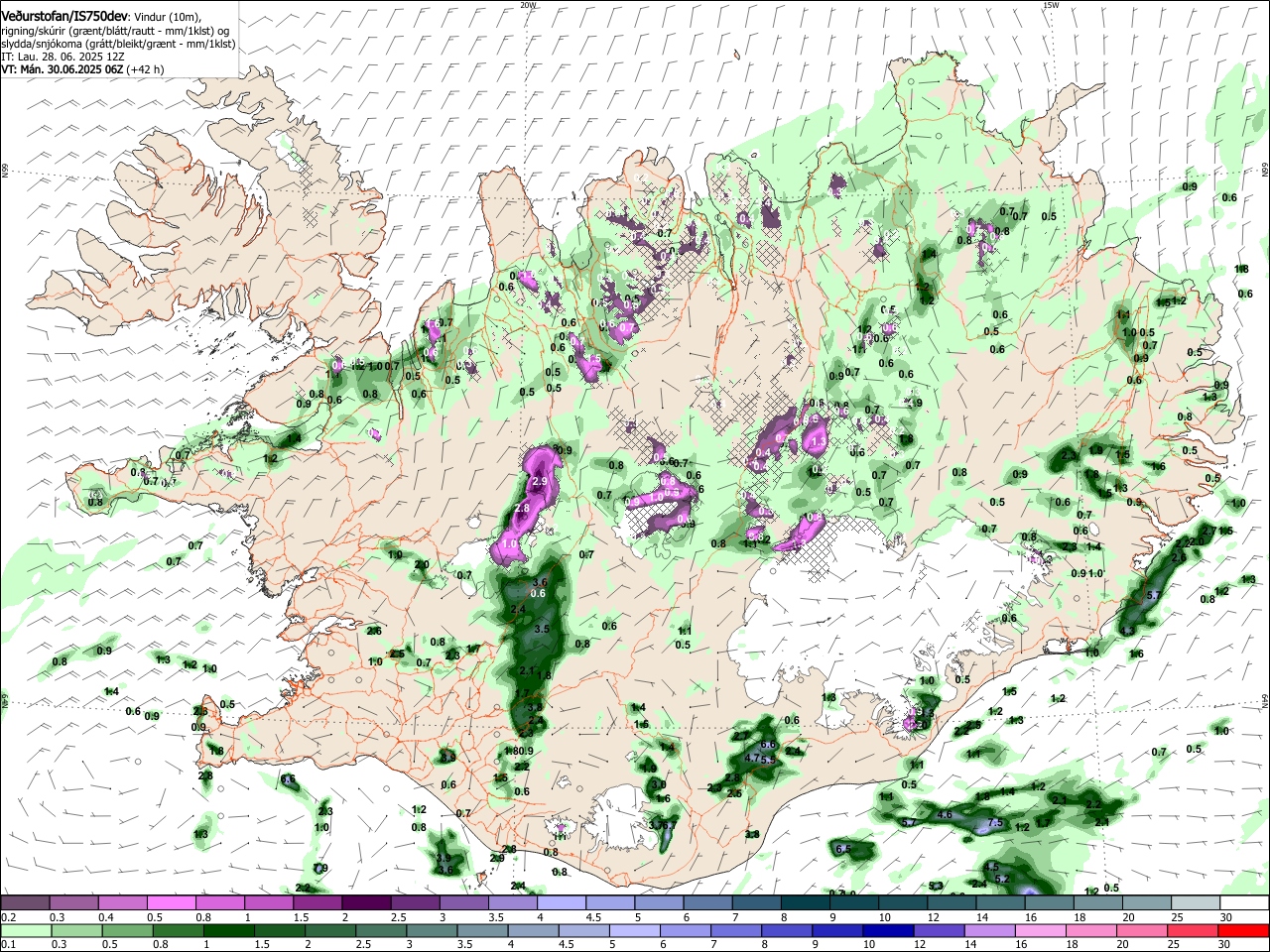Click the '30' label on bottom legend row
Image resolution: width=1270 pixels, height=952 pixels.
tap(1223, 945)
